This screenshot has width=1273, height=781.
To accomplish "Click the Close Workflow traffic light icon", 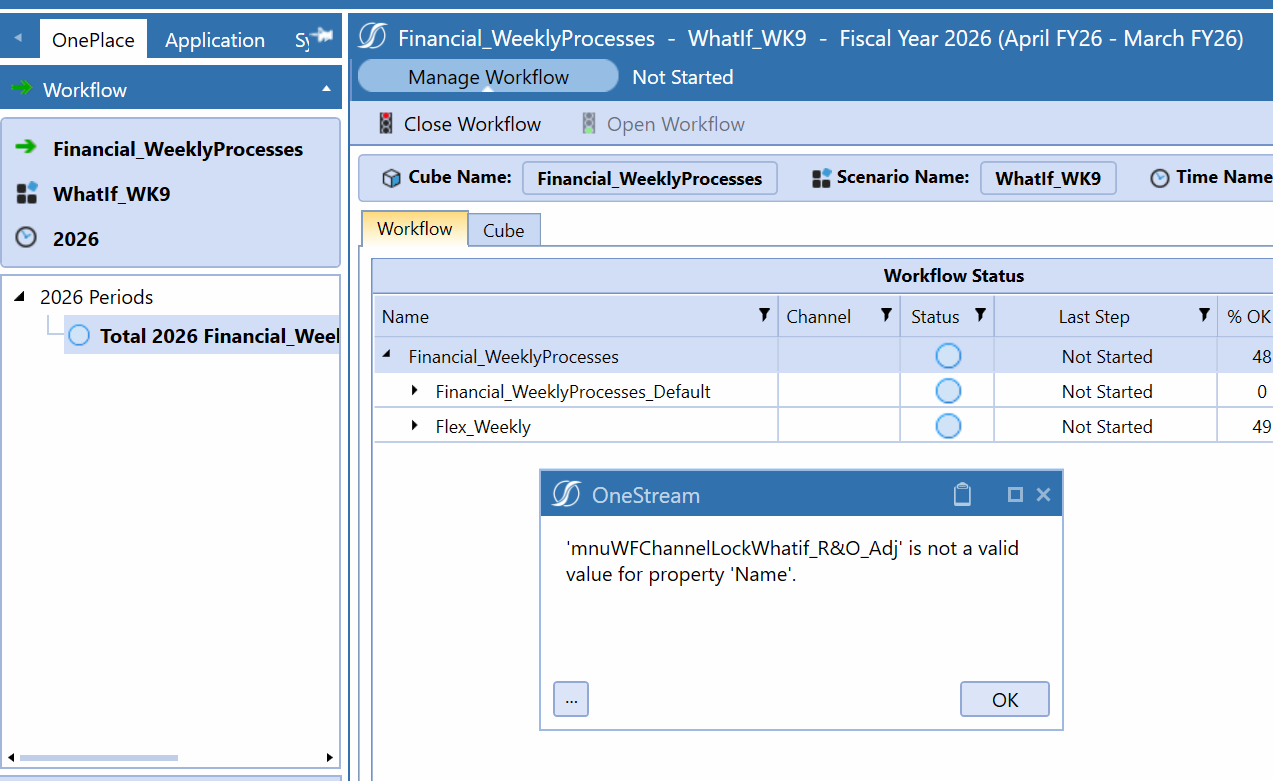I will point(384,123).
